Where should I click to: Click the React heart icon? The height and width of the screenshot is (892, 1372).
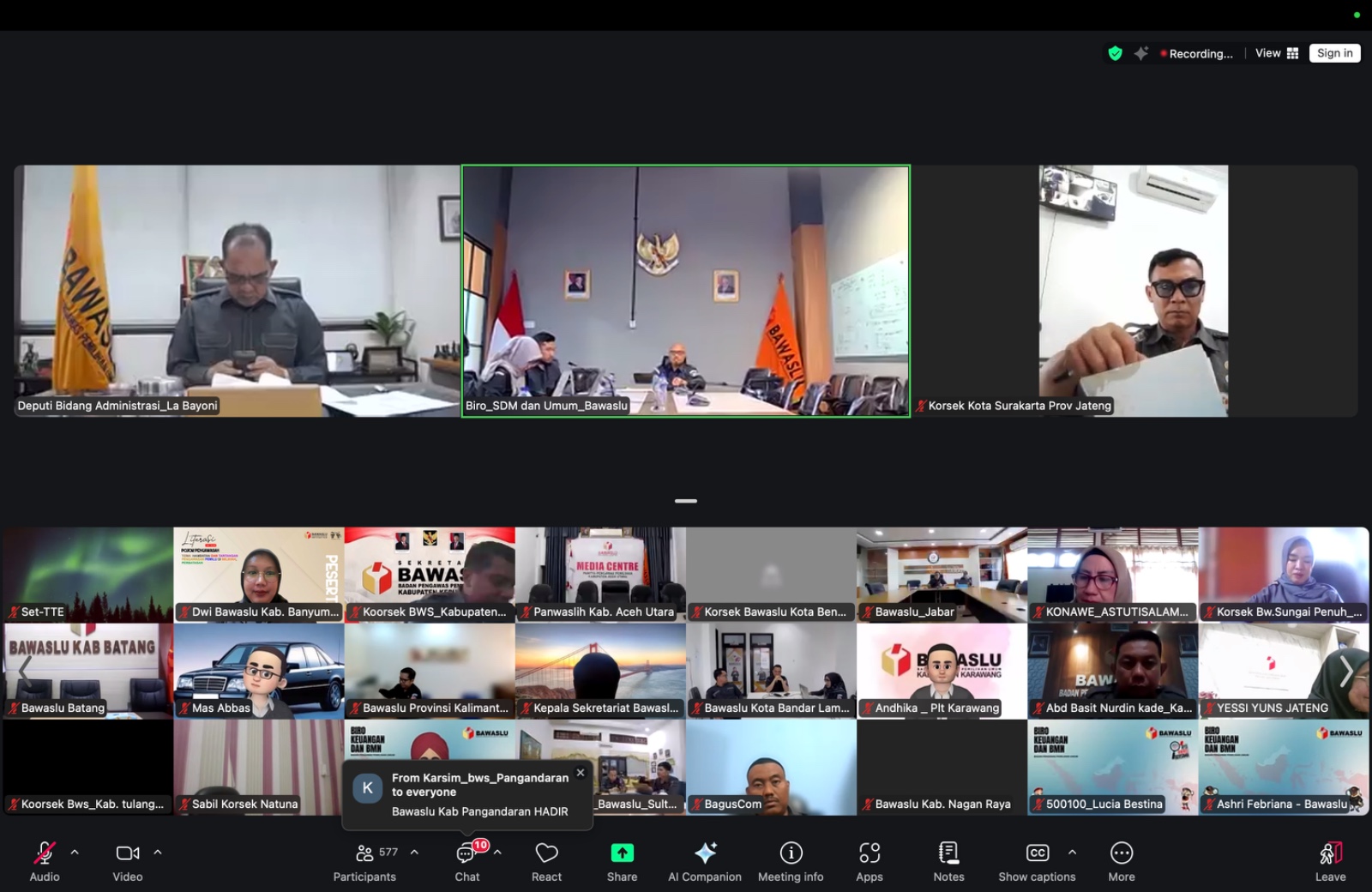point(546,861)
